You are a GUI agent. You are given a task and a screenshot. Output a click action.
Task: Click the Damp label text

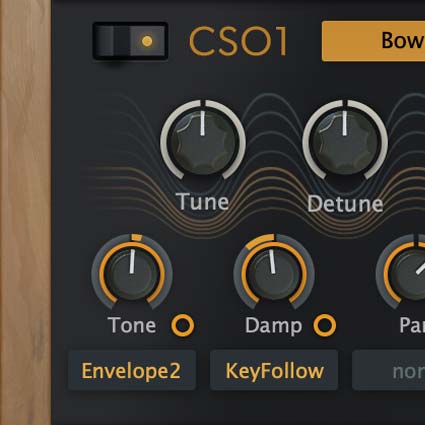[274, 326]
